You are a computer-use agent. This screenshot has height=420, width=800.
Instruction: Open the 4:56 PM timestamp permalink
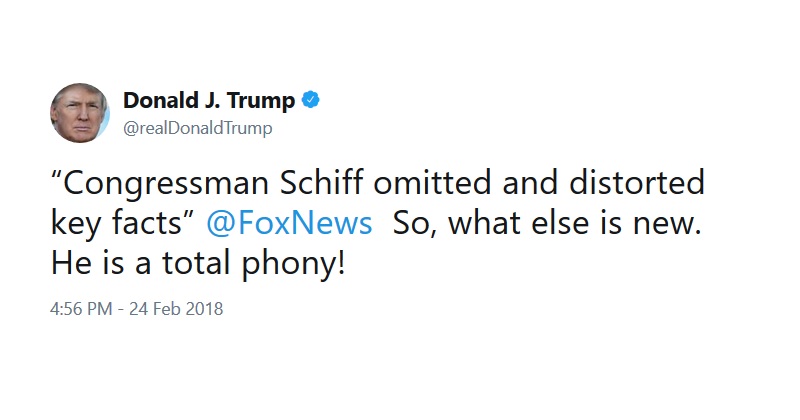coord(81,309)
